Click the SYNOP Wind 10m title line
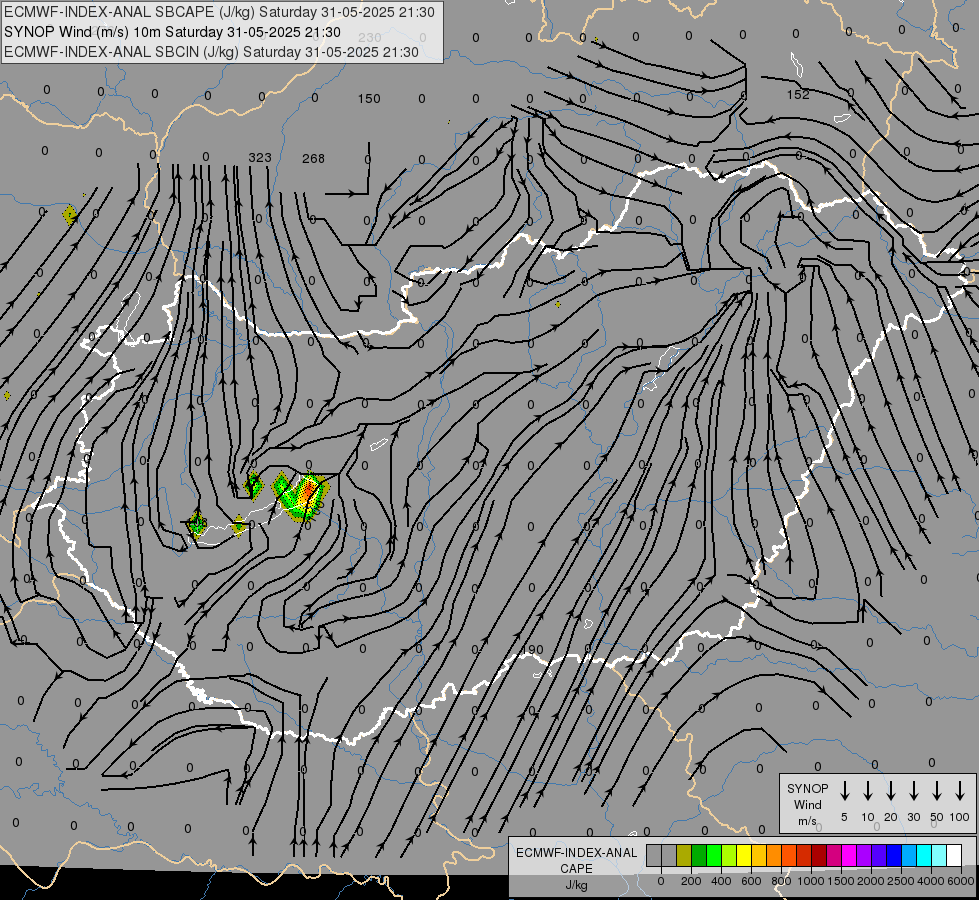The height and width of the screenshot is (900, 979). coord(172,32)
